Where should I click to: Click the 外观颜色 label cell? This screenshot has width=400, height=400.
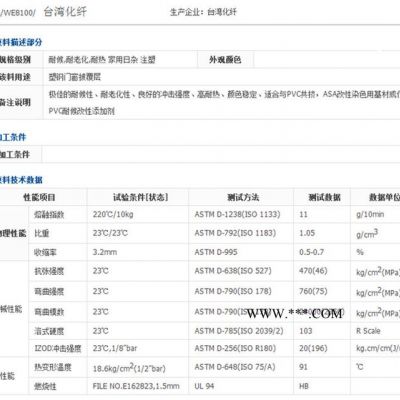pos(225,60)
